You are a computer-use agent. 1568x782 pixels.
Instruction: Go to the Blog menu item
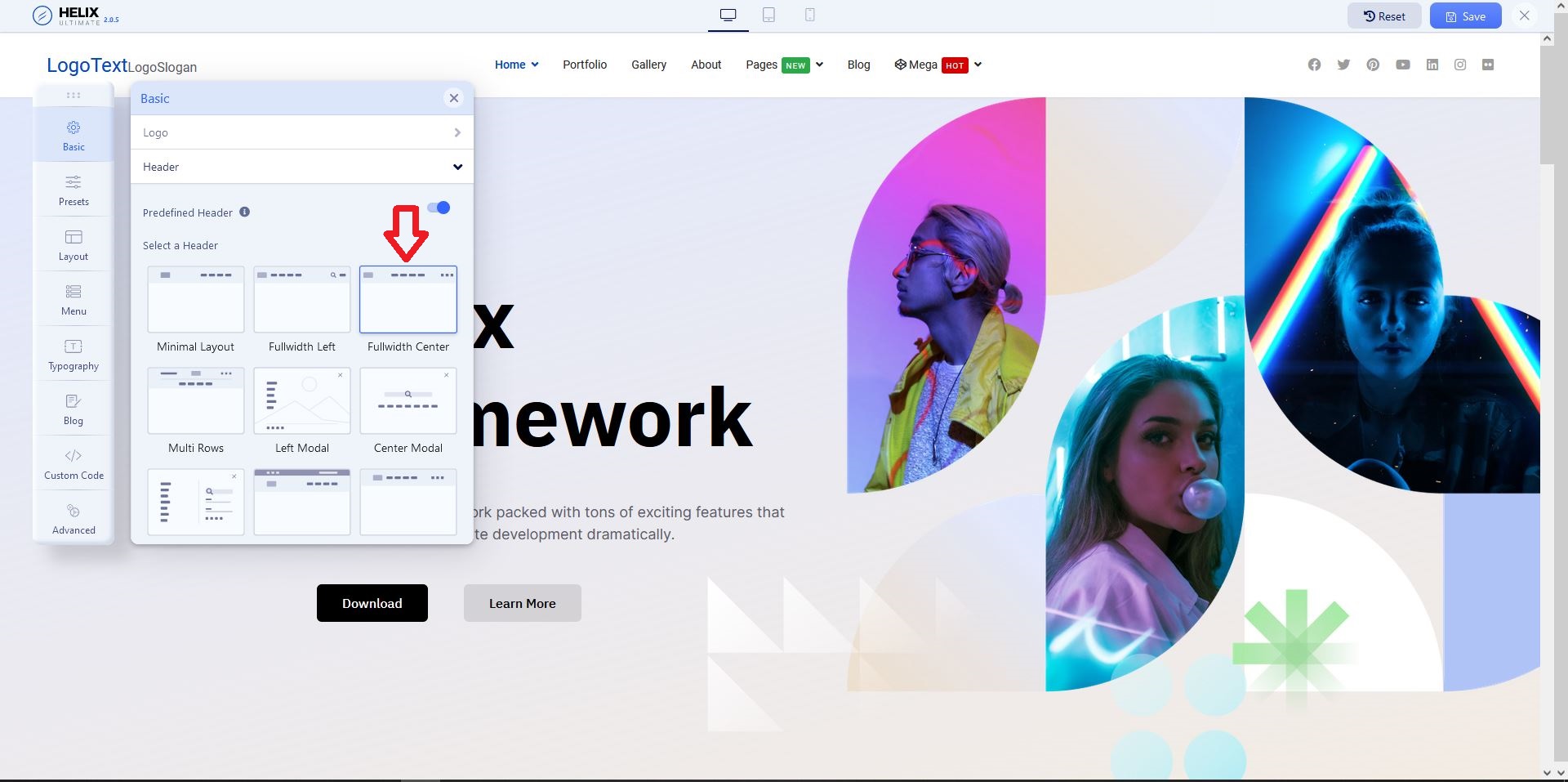[858, 65]
